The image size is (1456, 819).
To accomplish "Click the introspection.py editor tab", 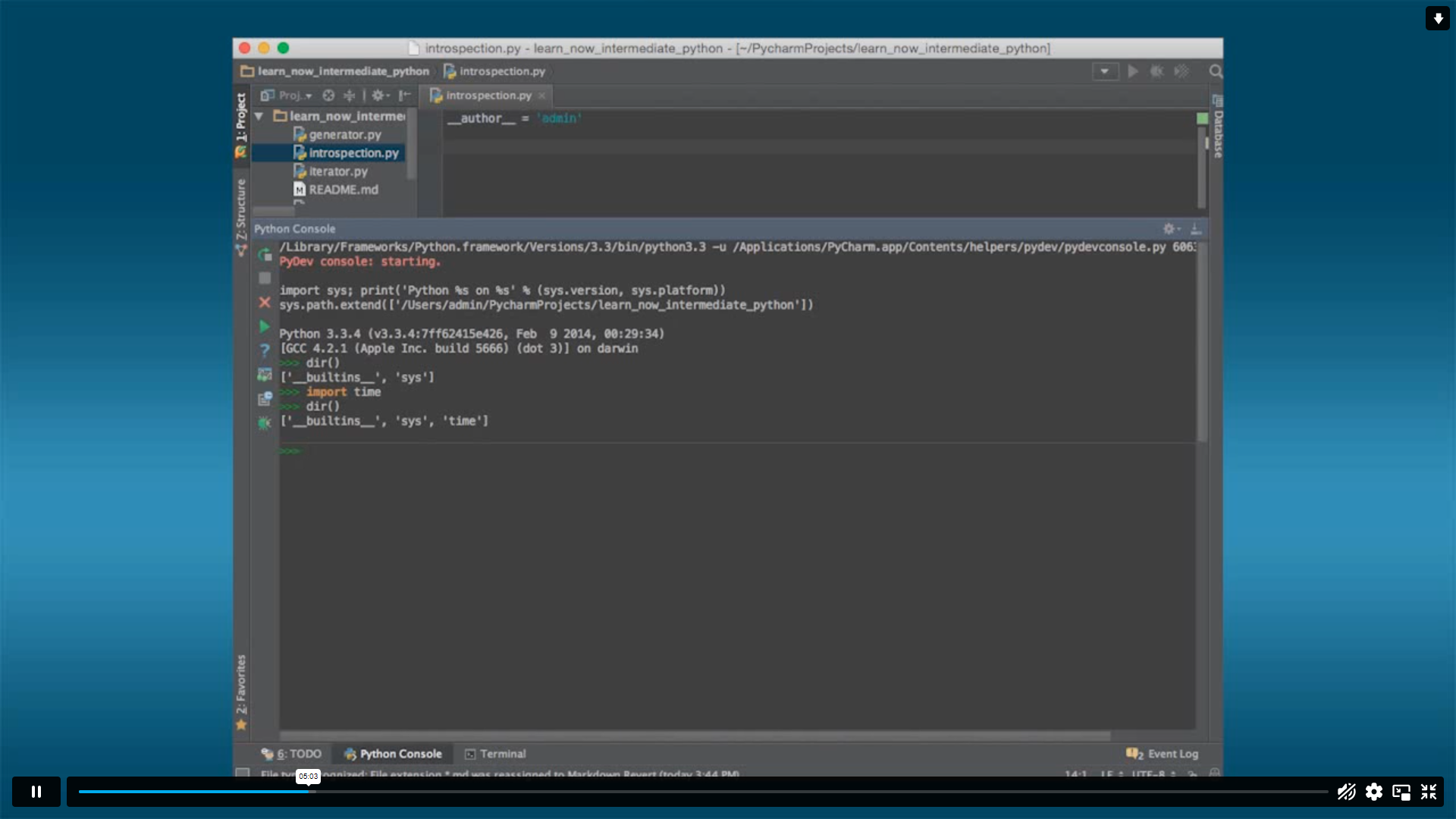I will coord(487,94).
